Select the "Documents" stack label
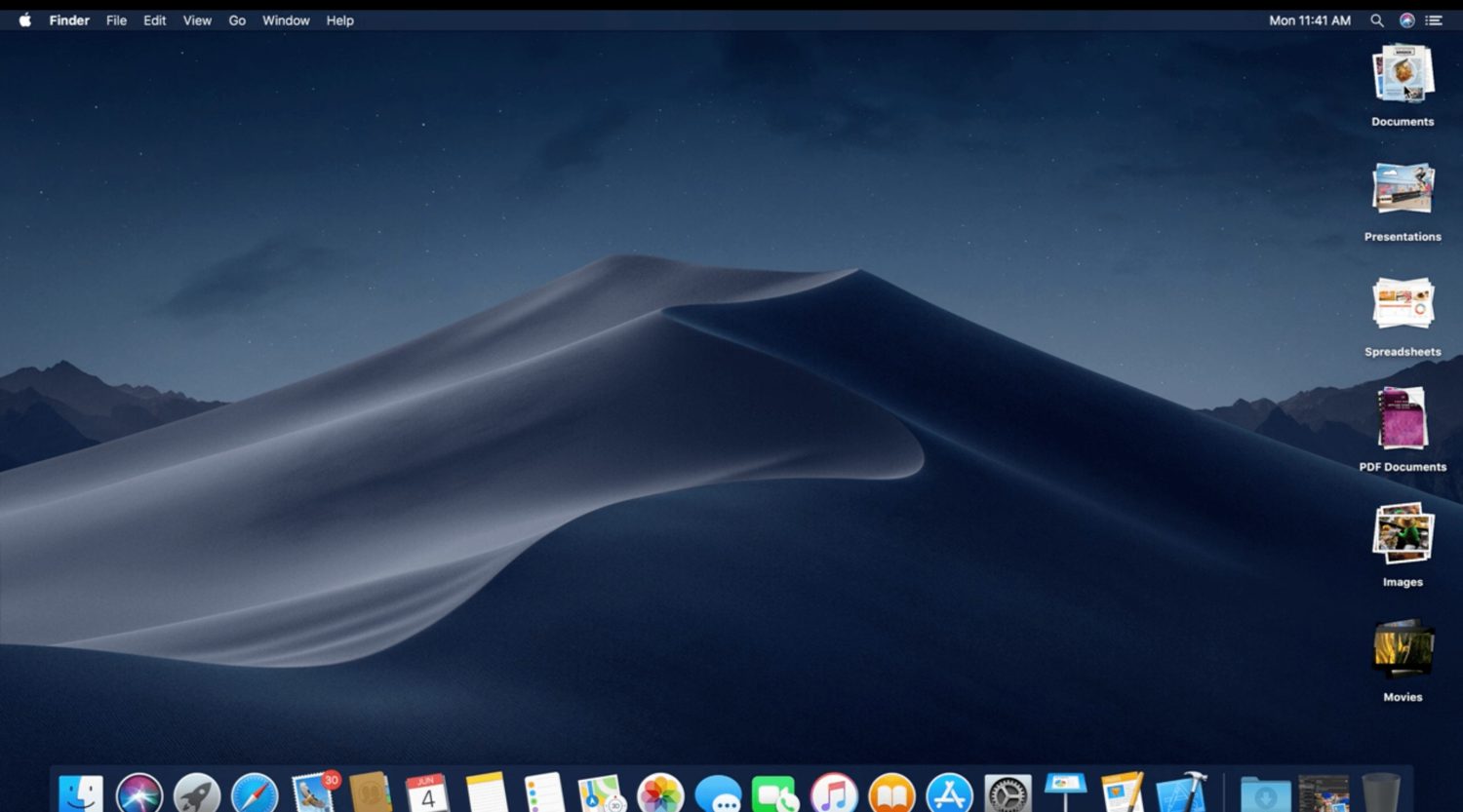 click(x=1403, y=122)
